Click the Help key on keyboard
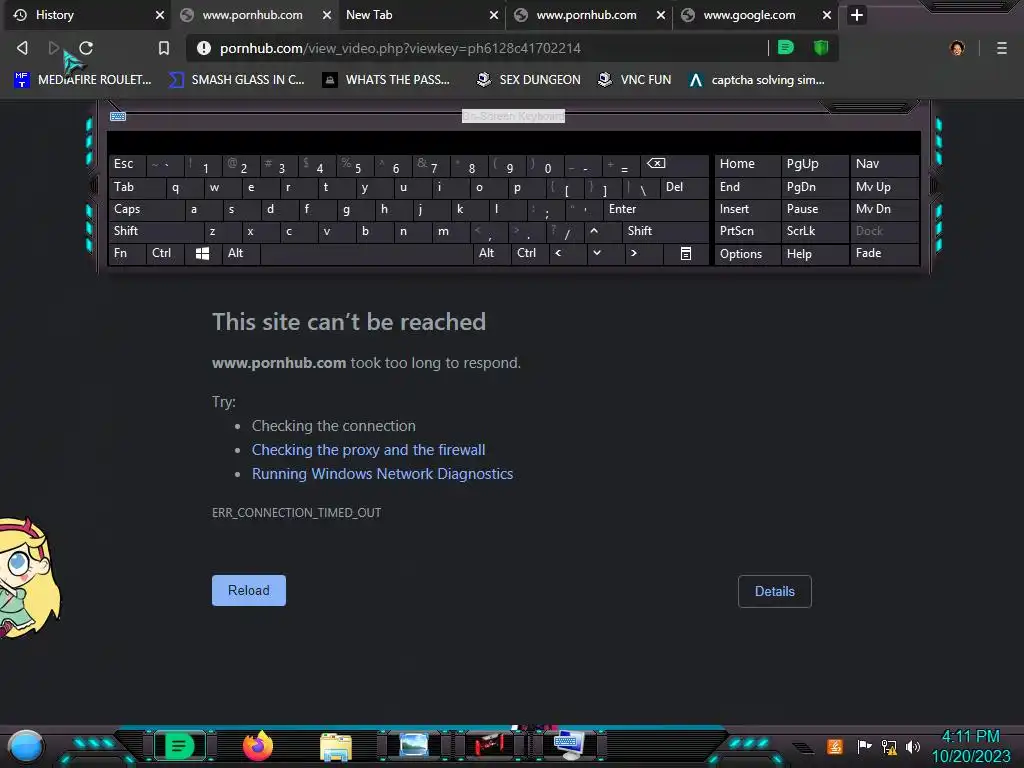 [x=814, y=253]
